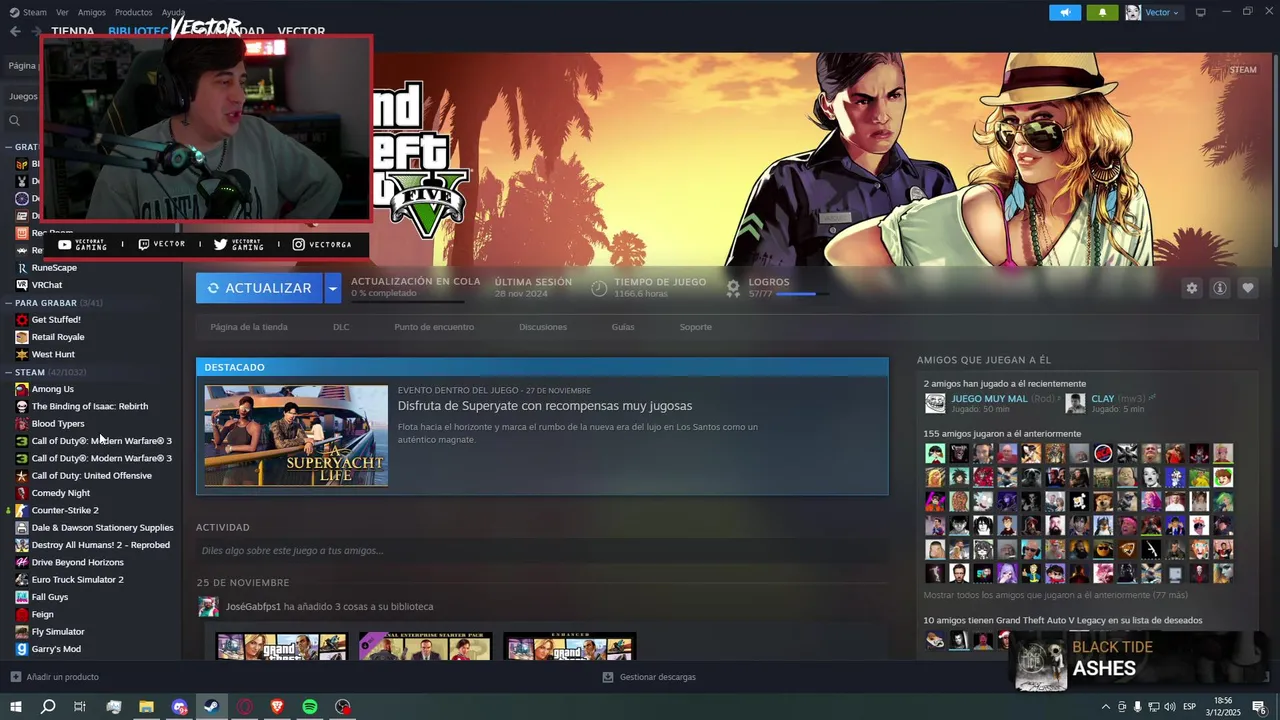Open Task View on the taskbar
This screenshot has width=1280, height=720.
pyautogui.click(x=80, y=707)
